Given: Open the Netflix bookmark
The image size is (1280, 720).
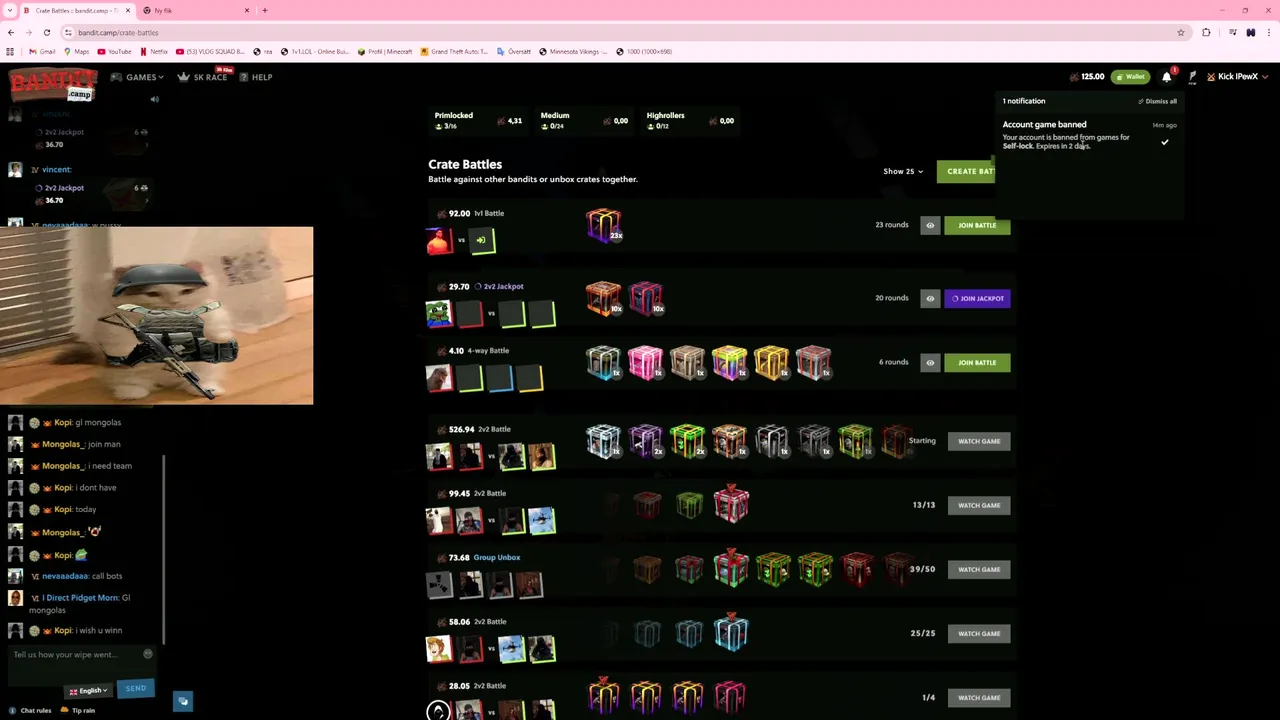Looking at the screenshot, I should [154, 51].
